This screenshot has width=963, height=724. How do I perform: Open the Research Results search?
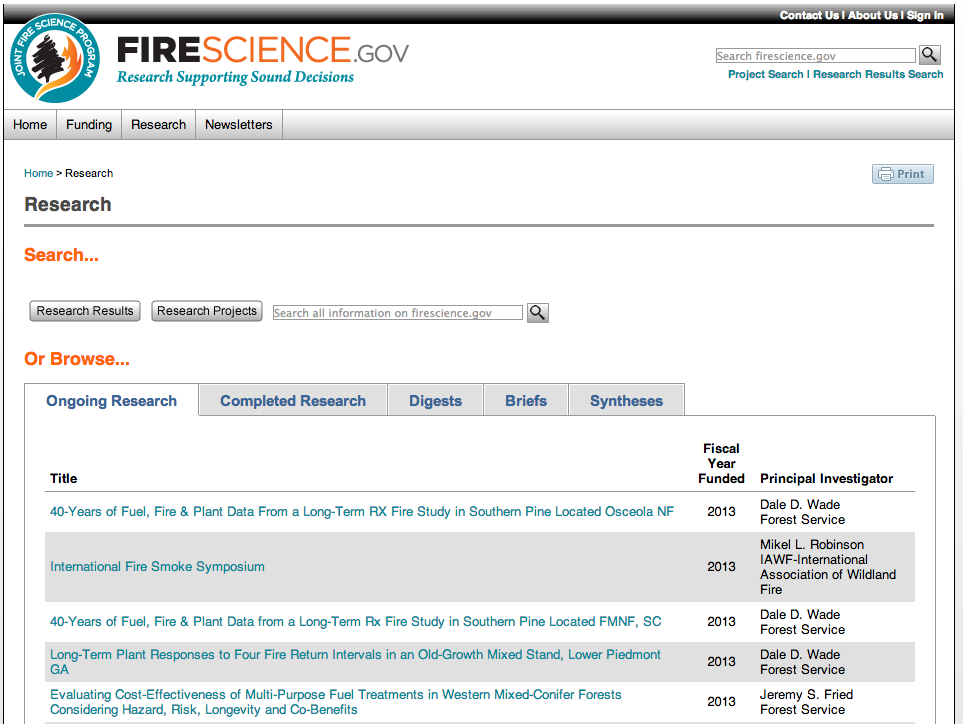coord(85,311)
